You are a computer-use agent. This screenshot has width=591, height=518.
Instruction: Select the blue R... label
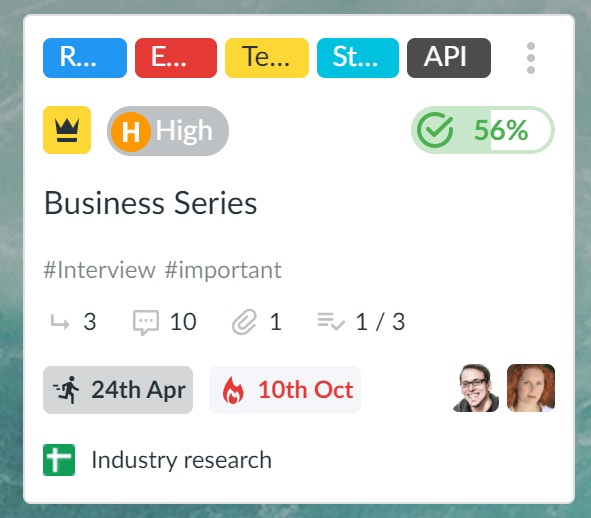85,58
